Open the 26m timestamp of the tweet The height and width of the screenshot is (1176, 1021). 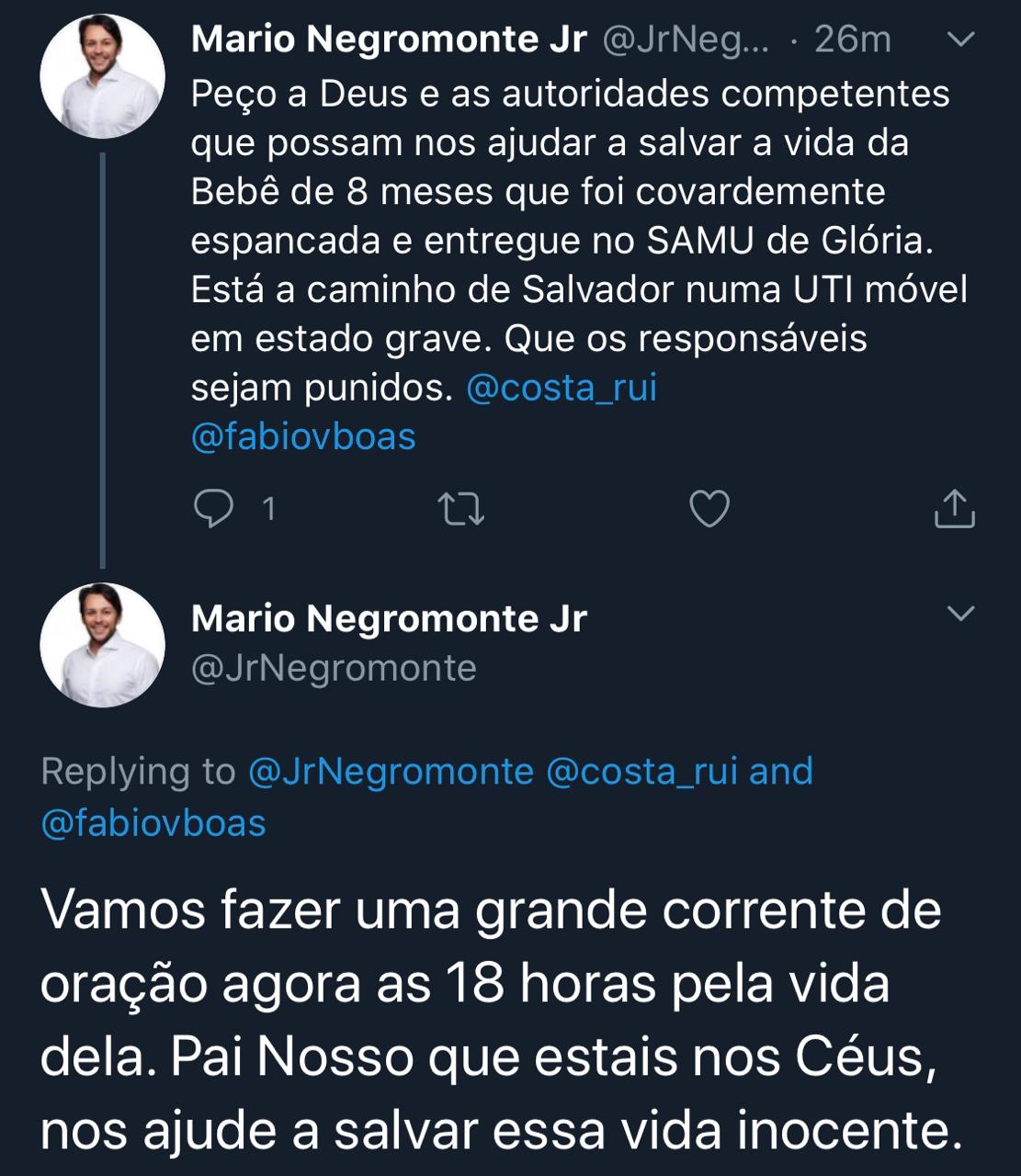click(852, 40)
